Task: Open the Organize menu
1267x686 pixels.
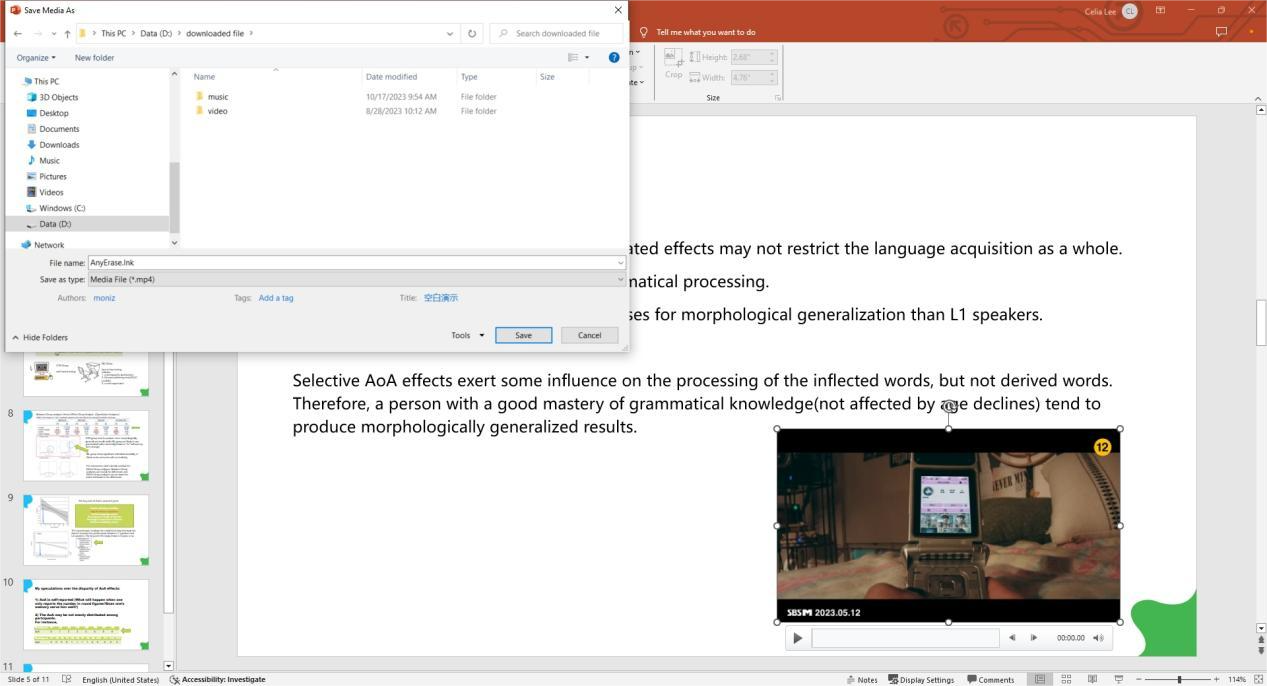Action: pyautogui.click(x=36, y=57)
